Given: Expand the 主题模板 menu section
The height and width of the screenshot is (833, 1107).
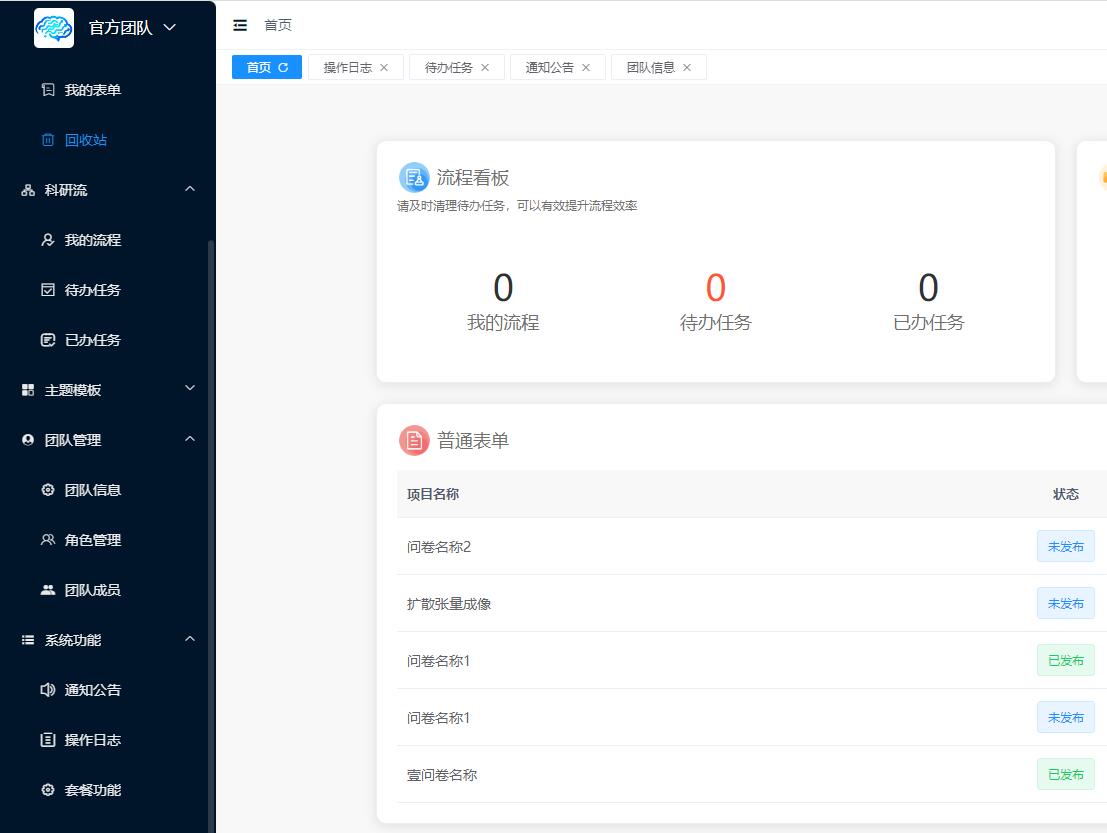Looking at the screenshot, I should (190, 388).
